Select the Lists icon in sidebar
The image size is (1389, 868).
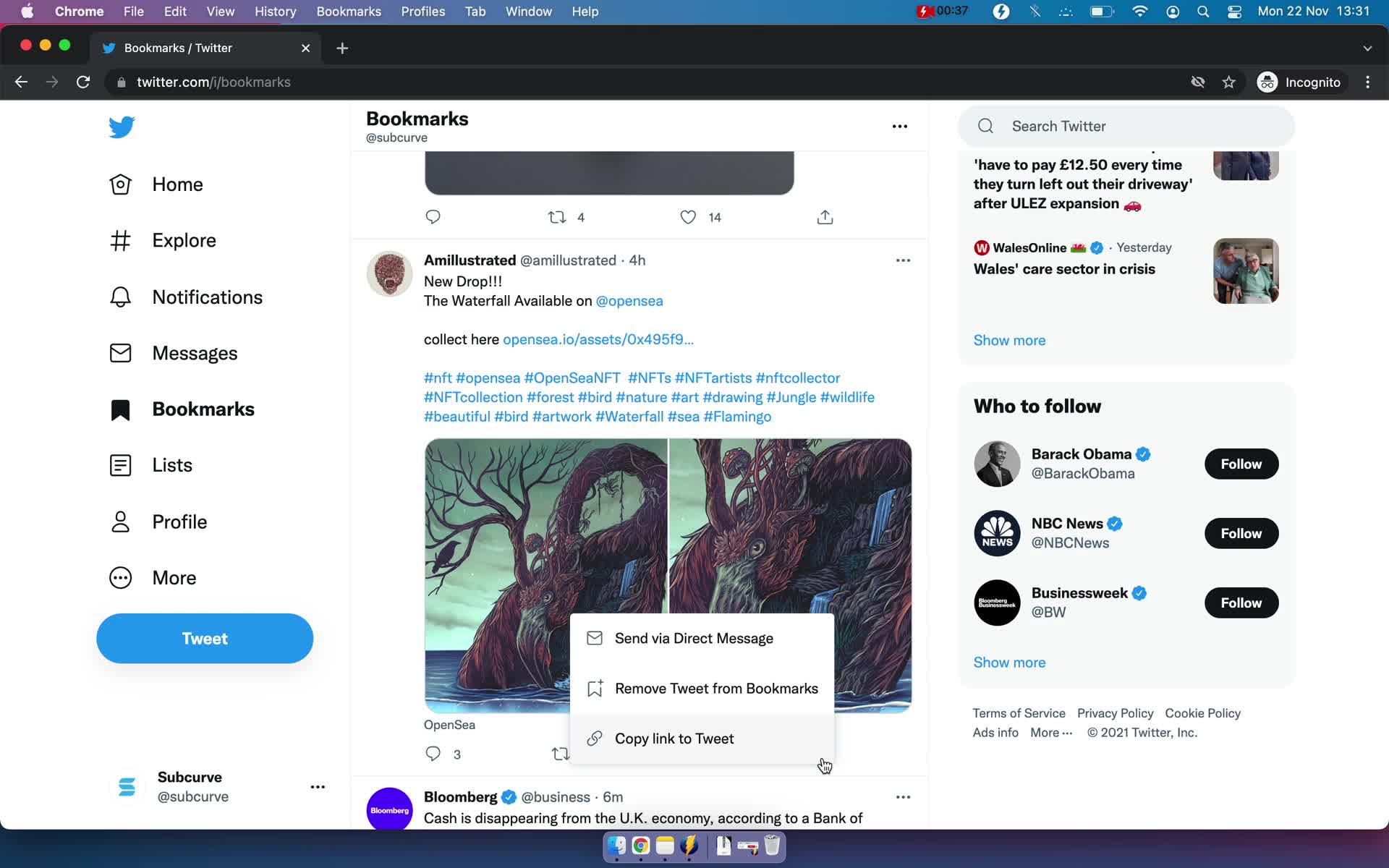[121, 464]
